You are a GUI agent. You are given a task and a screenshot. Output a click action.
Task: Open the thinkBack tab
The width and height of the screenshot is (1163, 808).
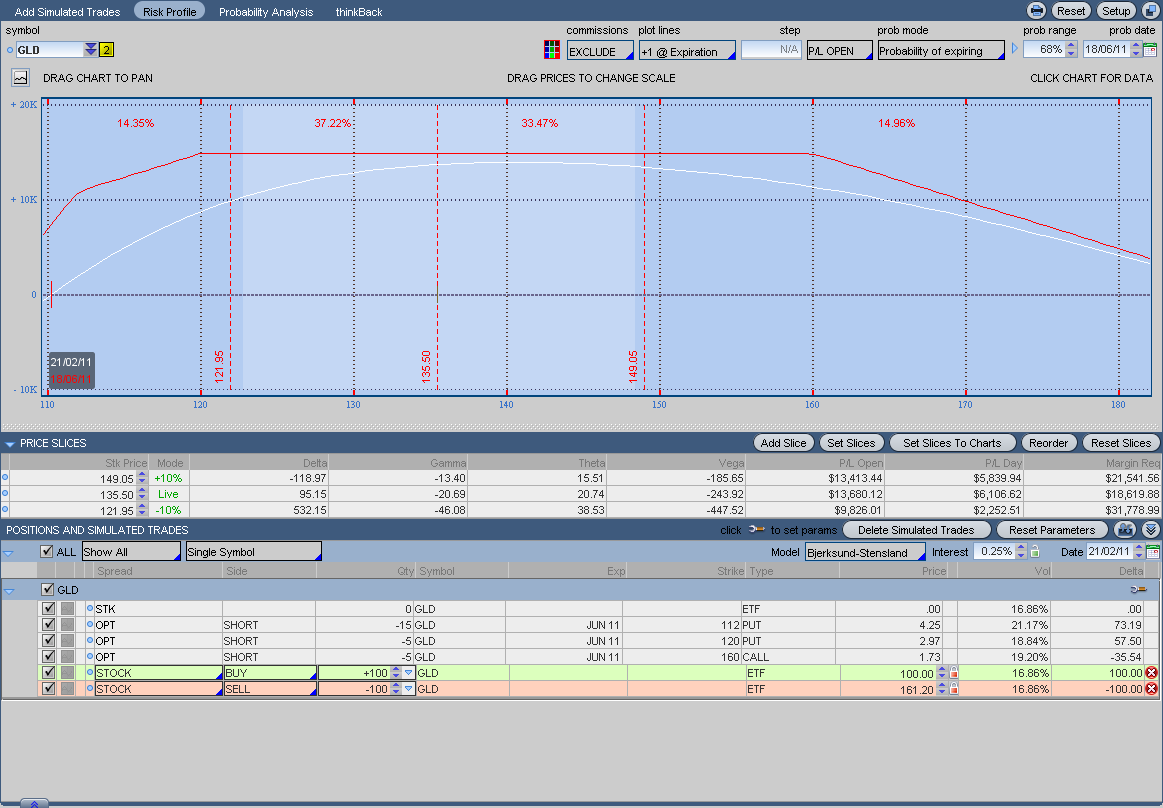click(359, 12)
